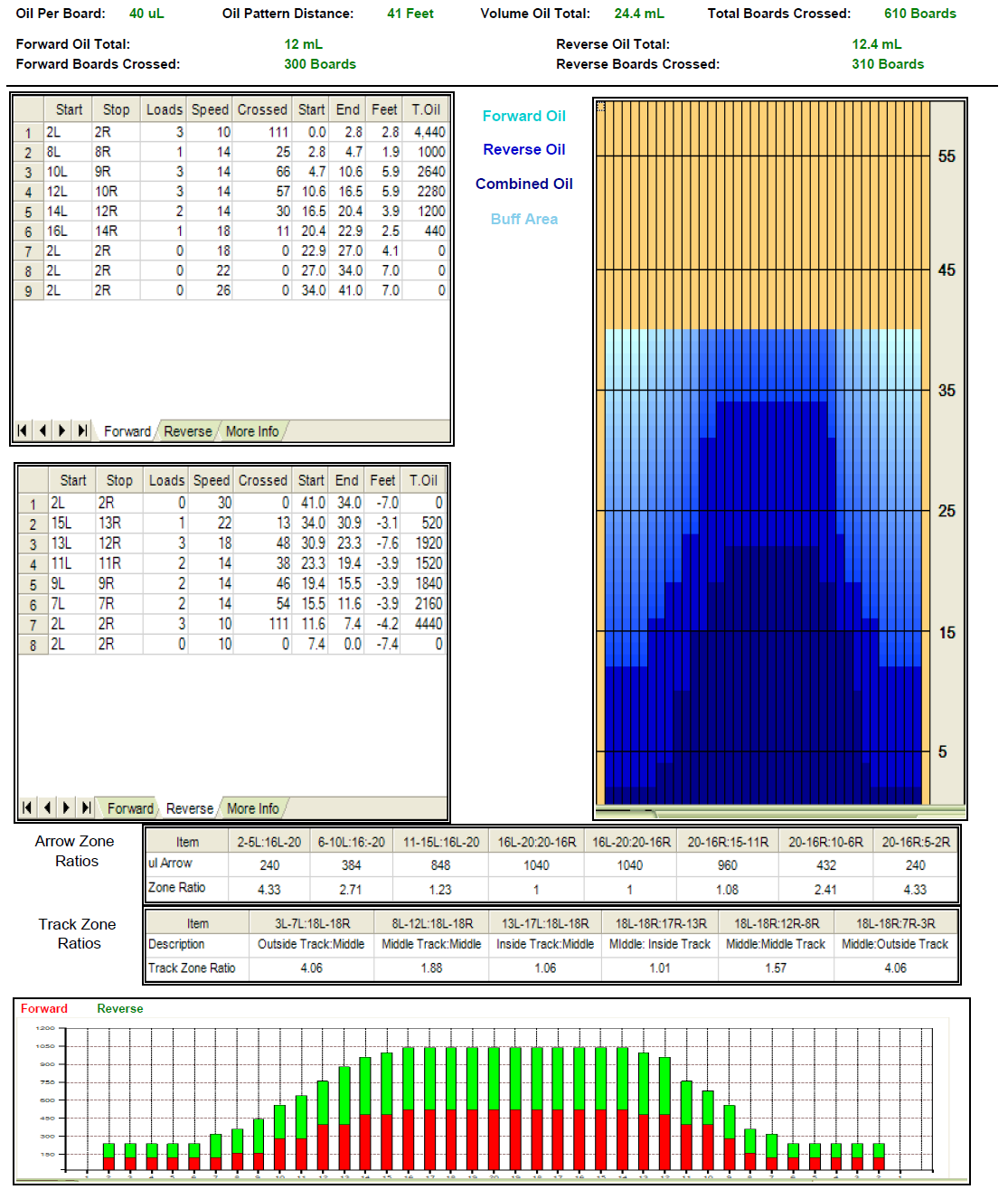Go to first sheet in lower reverse table

click(28, 807)
